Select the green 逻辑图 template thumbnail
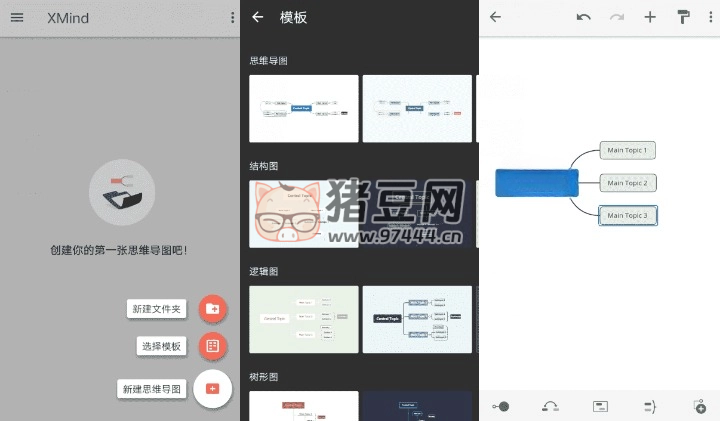 (304, 320)
